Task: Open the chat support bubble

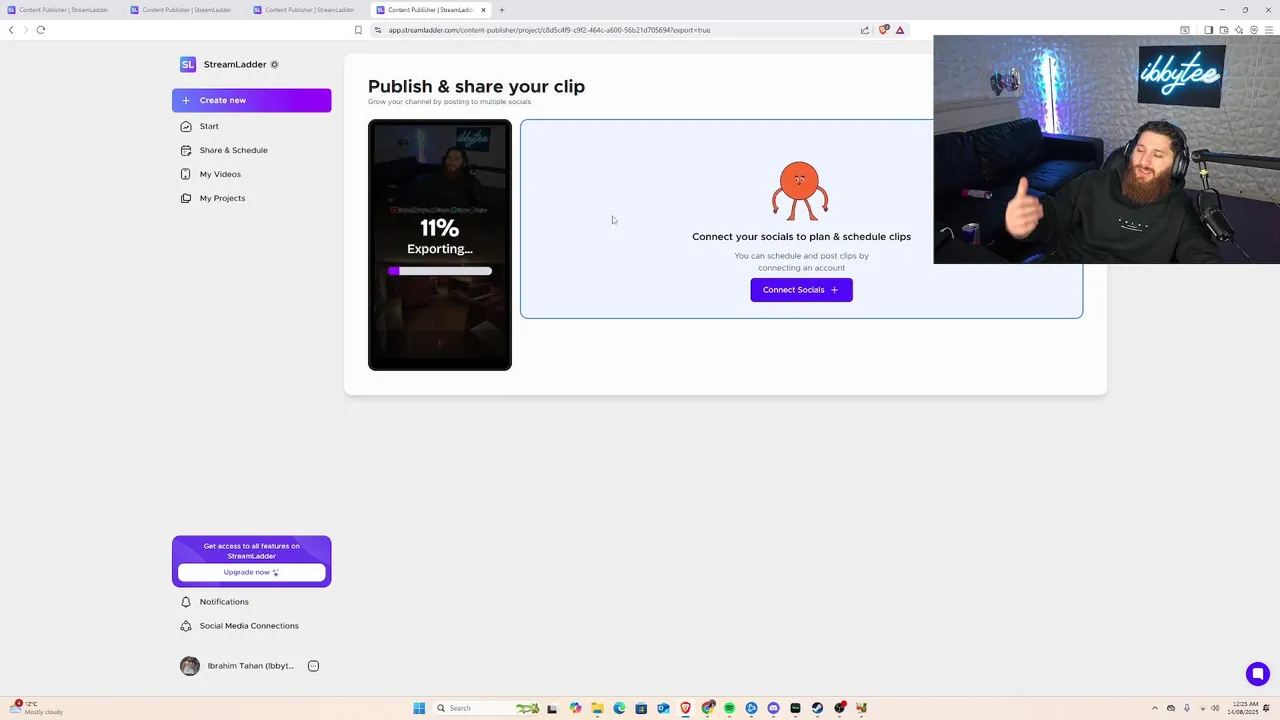Action: click(x=1257, y=674)
